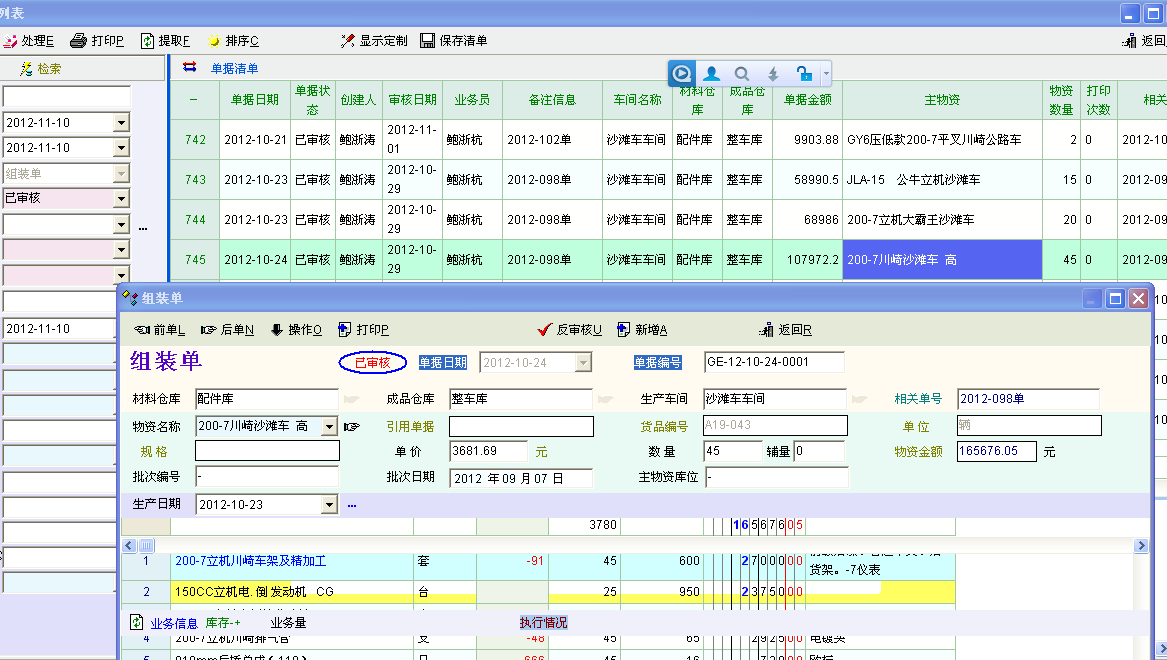The height and width of the screenshot is (660, 1167).
Task: Click the 打印P printer icon in list toolbar
Action: pyautogui.click(x=79, y=41)
